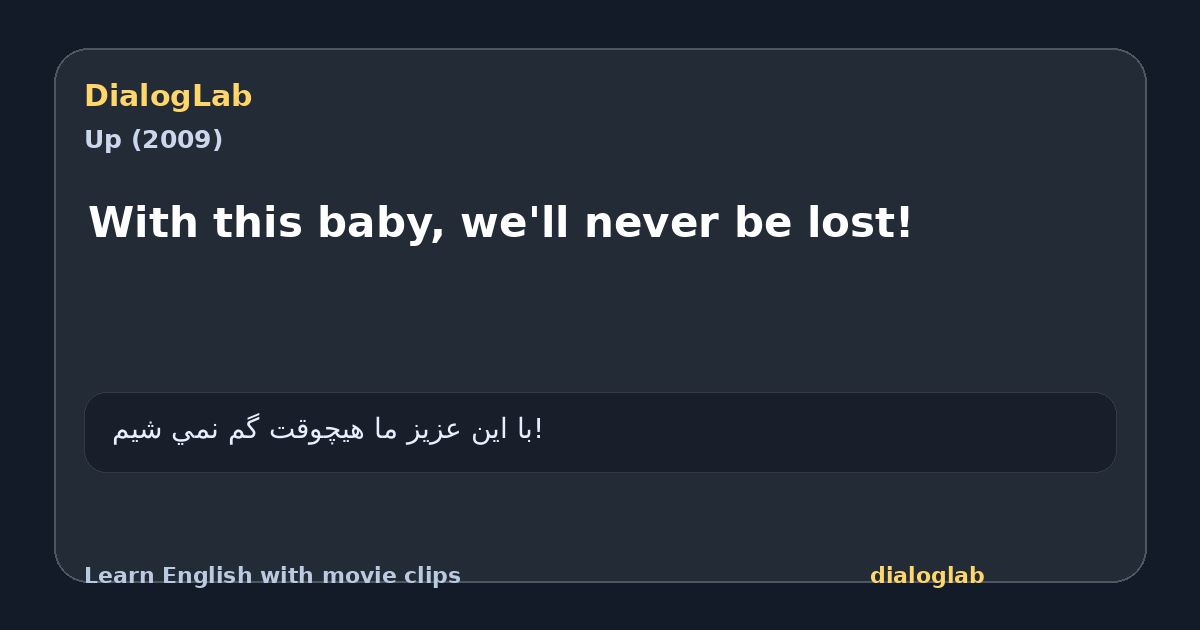The width and height of the screenshot is (1200, 630).
Task: Click the word "movie" in the footer tagline
Action: 357,576
